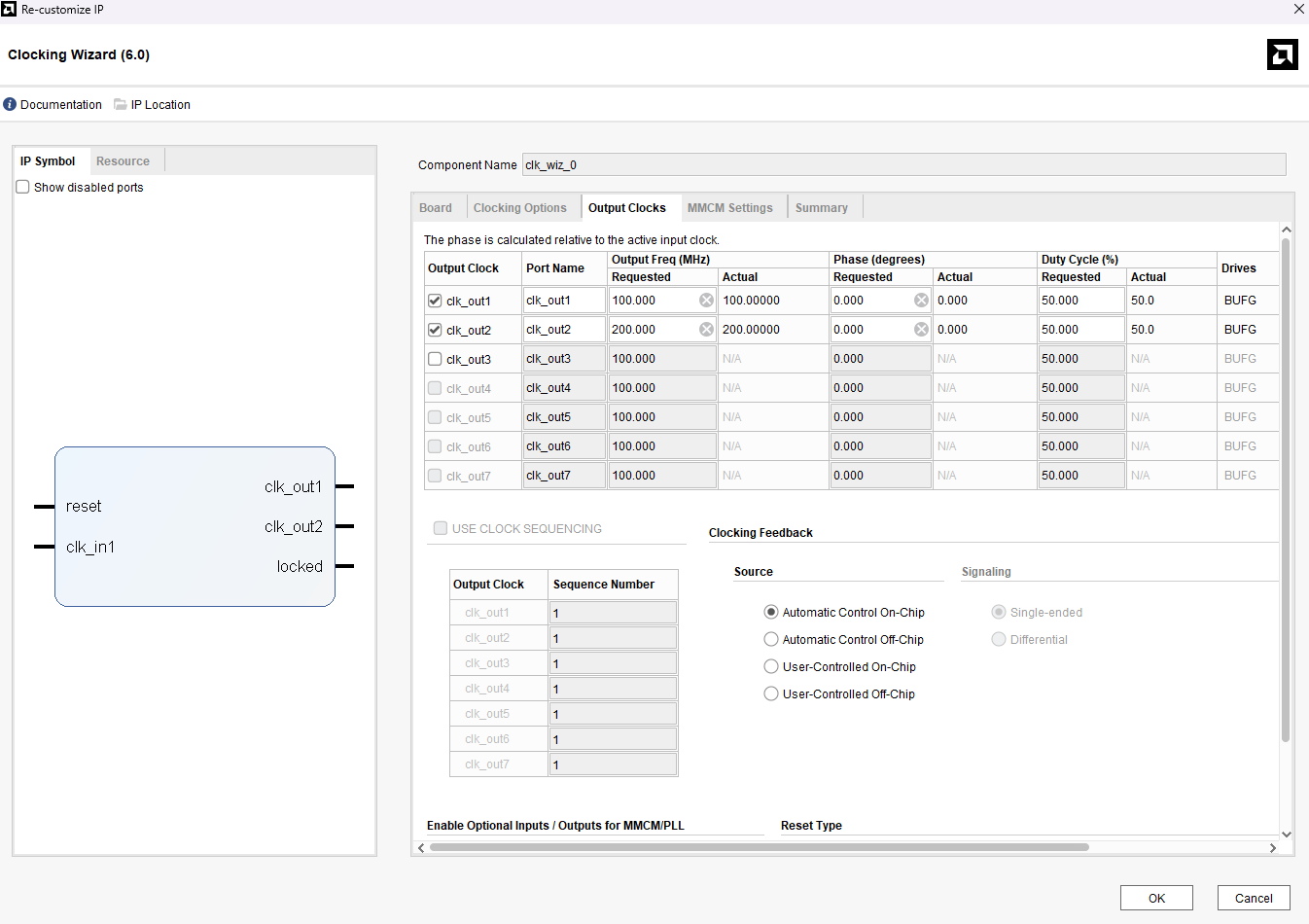This screenshot has height=924, width=1309.
Task: Clear clk_out1 requested phase value
Action: point(921,301)
